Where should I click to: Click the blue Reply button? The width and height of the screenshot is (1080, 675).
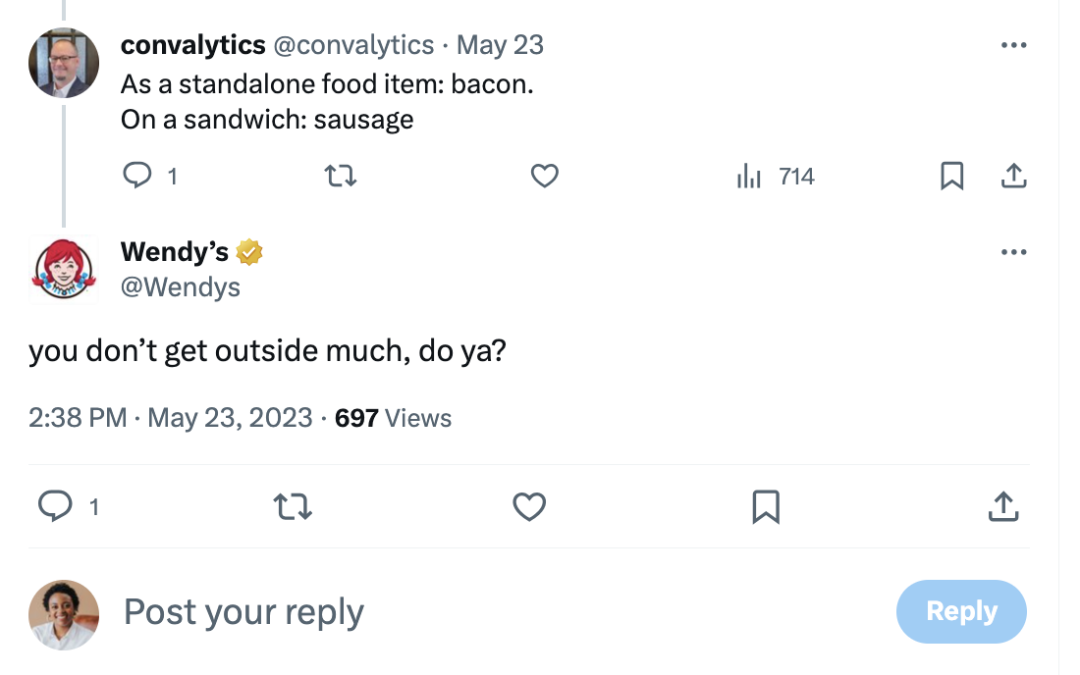[961, 611]
